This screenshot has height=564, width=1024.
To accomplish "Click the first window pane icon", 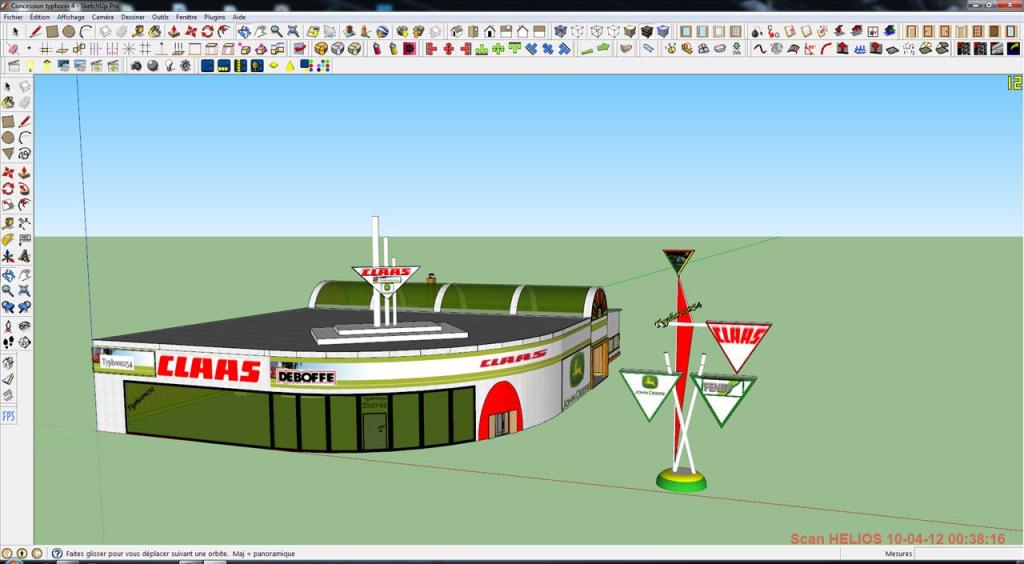I will tap(686, 31).
